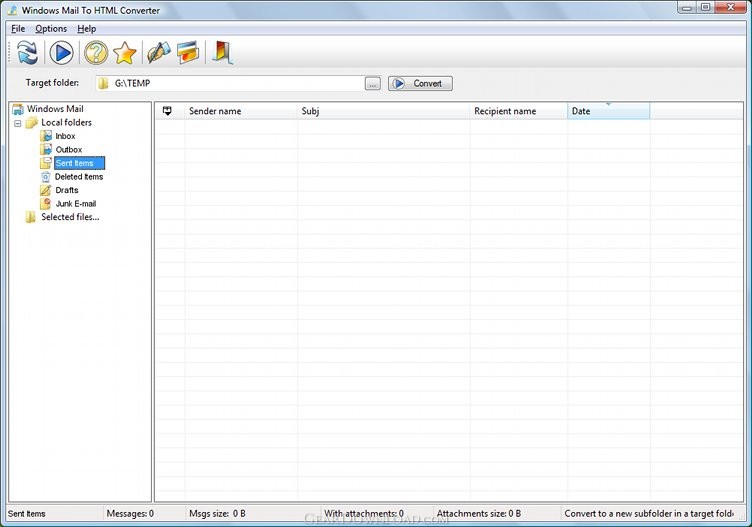
Task: Select Selected files... in the tree
Action: point(70,217)
